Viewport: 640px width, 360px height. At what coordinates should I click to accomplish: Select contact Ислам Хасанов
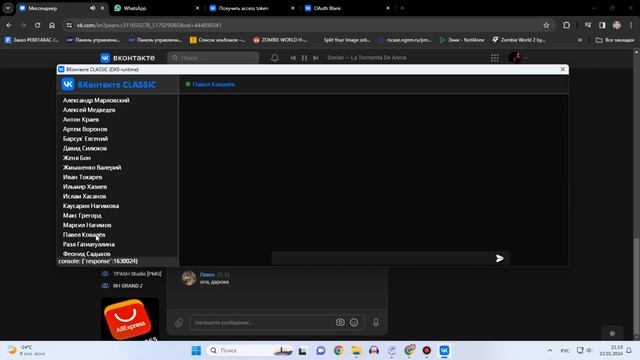pos(84,196)
